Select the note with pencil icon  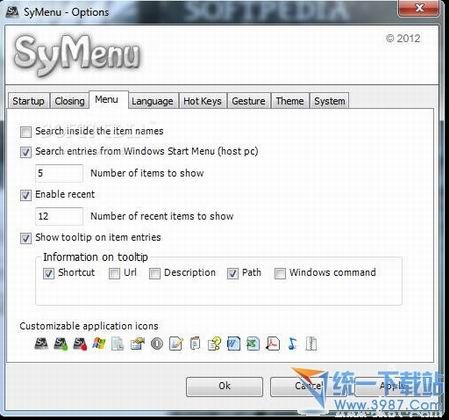(x=176, y=344)
